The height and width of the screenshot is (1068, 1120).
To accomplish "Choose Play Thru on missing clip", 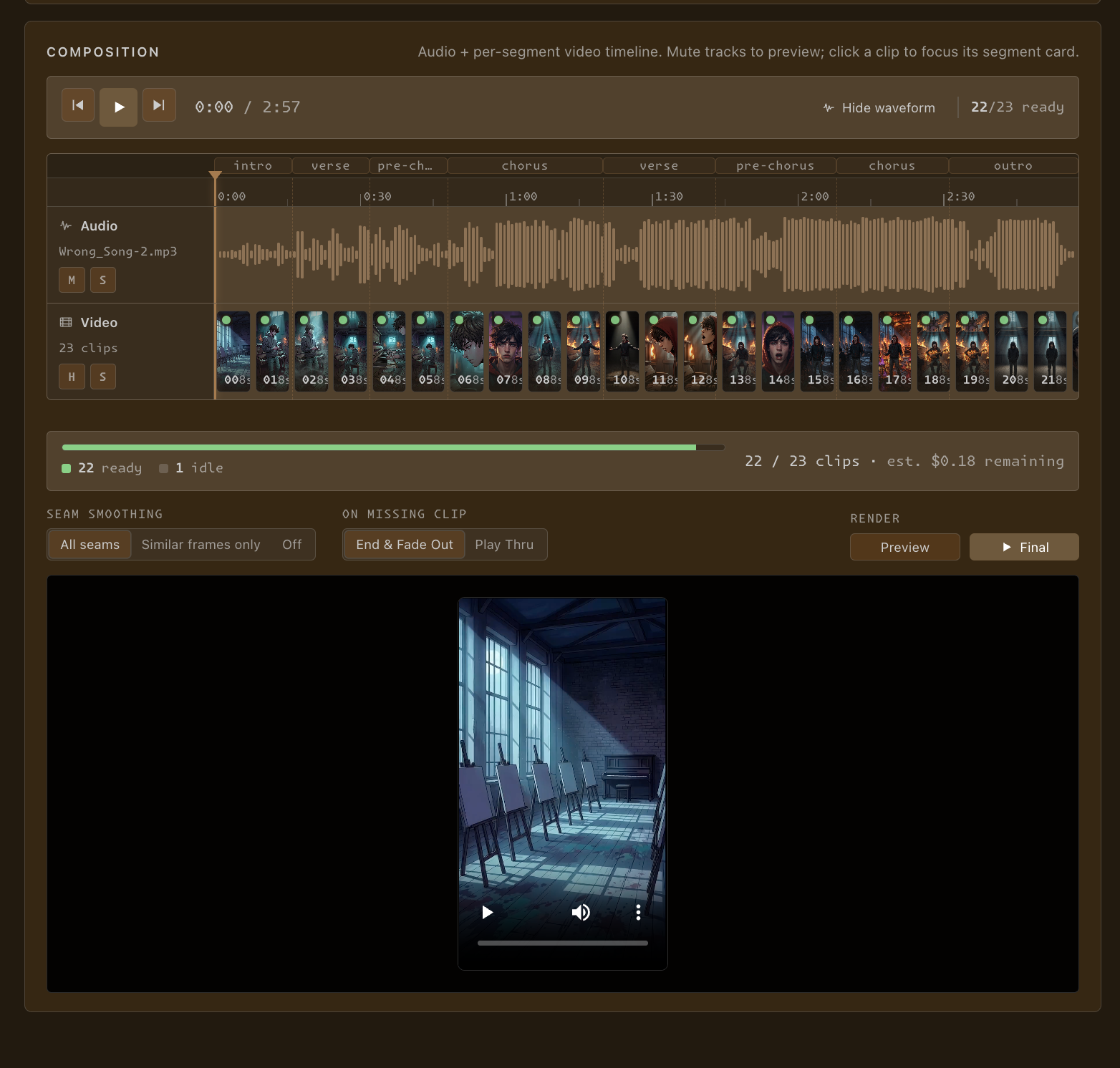I will [x=505, y=545].
